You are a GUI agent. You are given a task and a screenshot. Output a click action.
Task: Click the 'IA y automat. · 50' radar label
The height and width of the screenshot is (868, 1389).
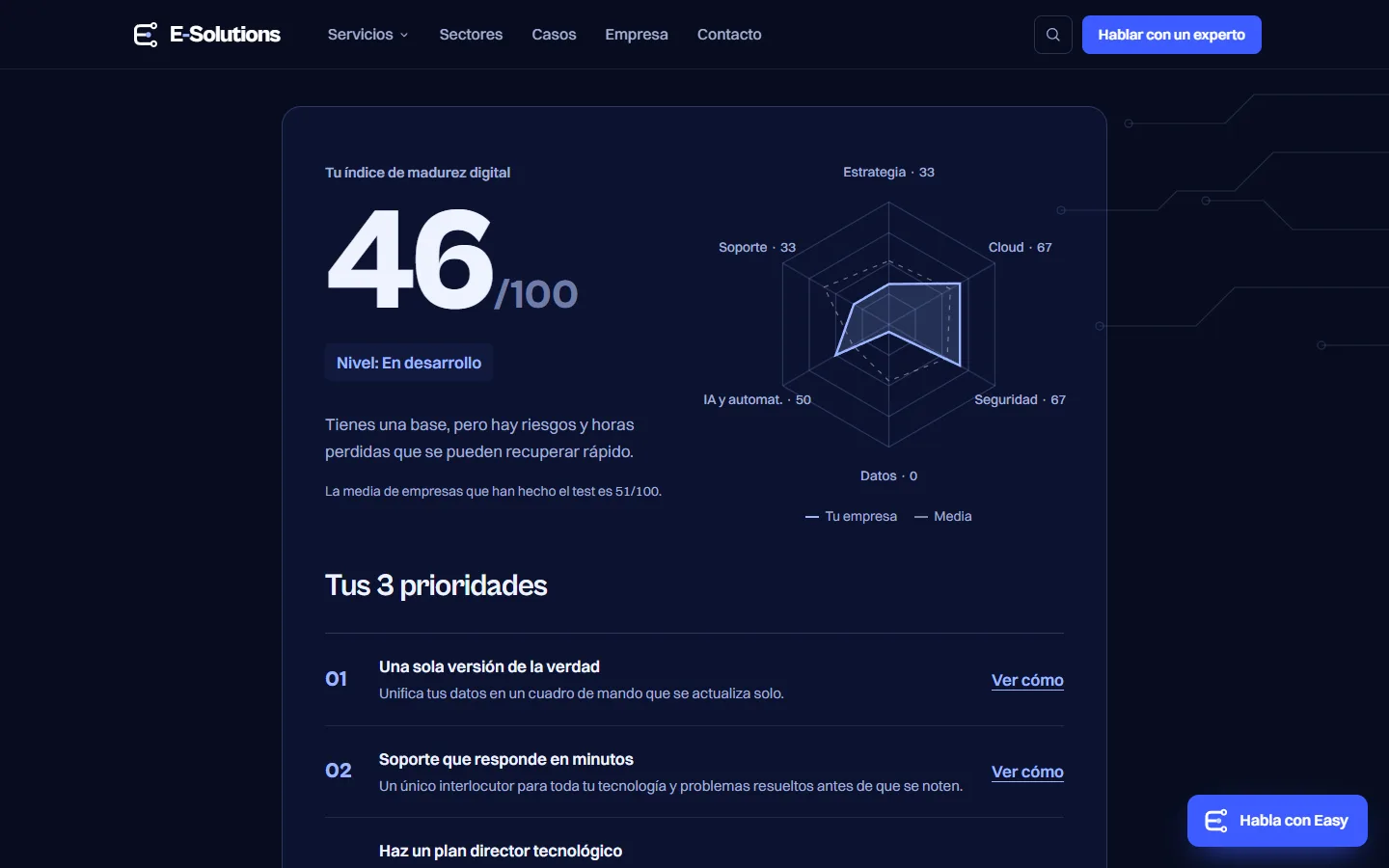coord(757,399)
